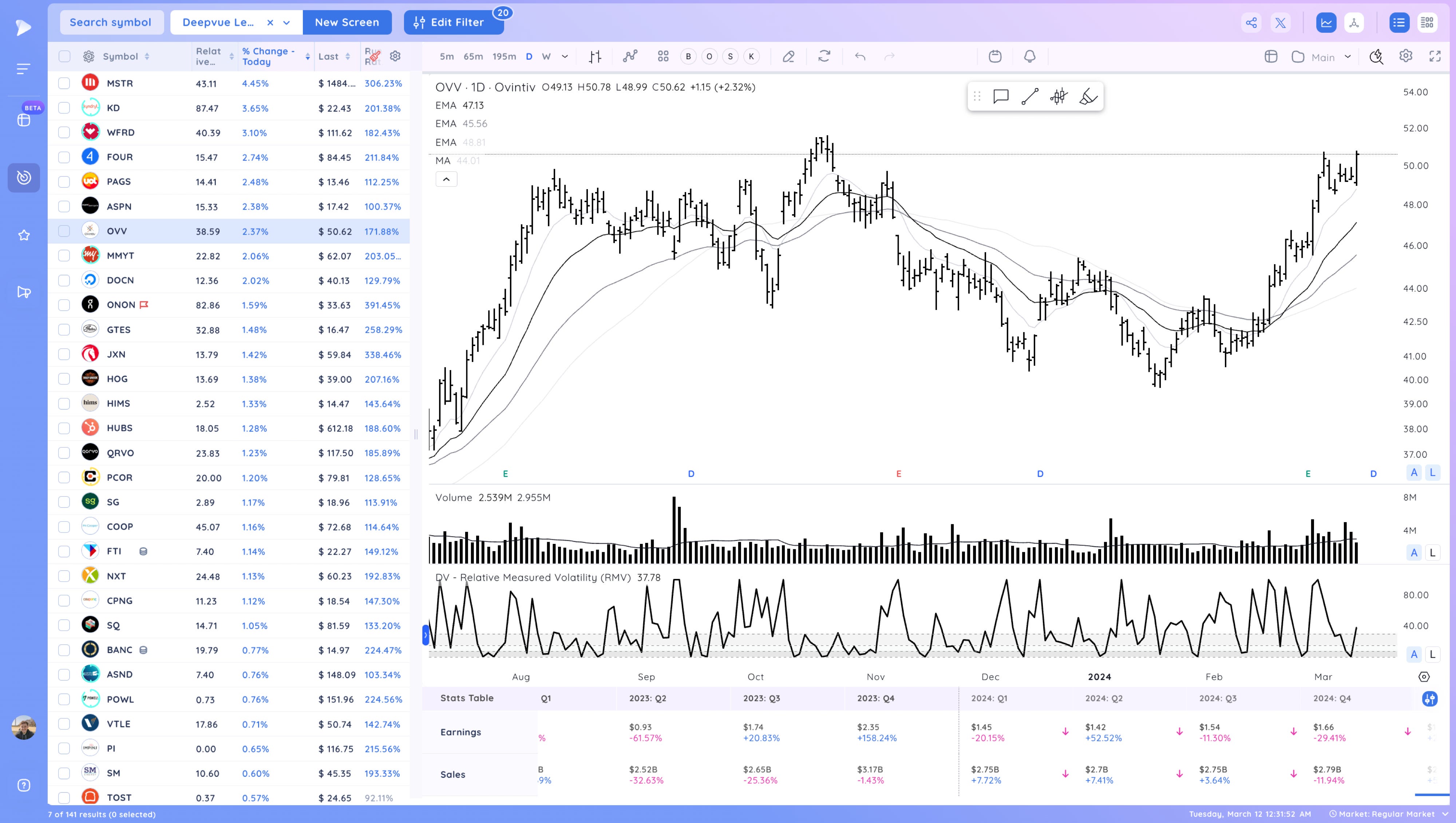Select the QRVO stock row

coord(229,453)
